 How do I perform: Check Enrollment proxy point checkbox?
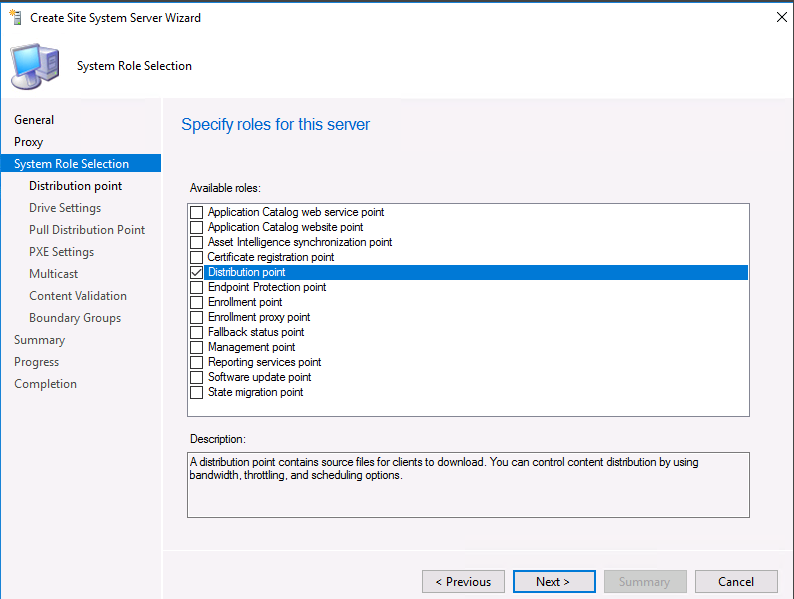coord(196,317)
